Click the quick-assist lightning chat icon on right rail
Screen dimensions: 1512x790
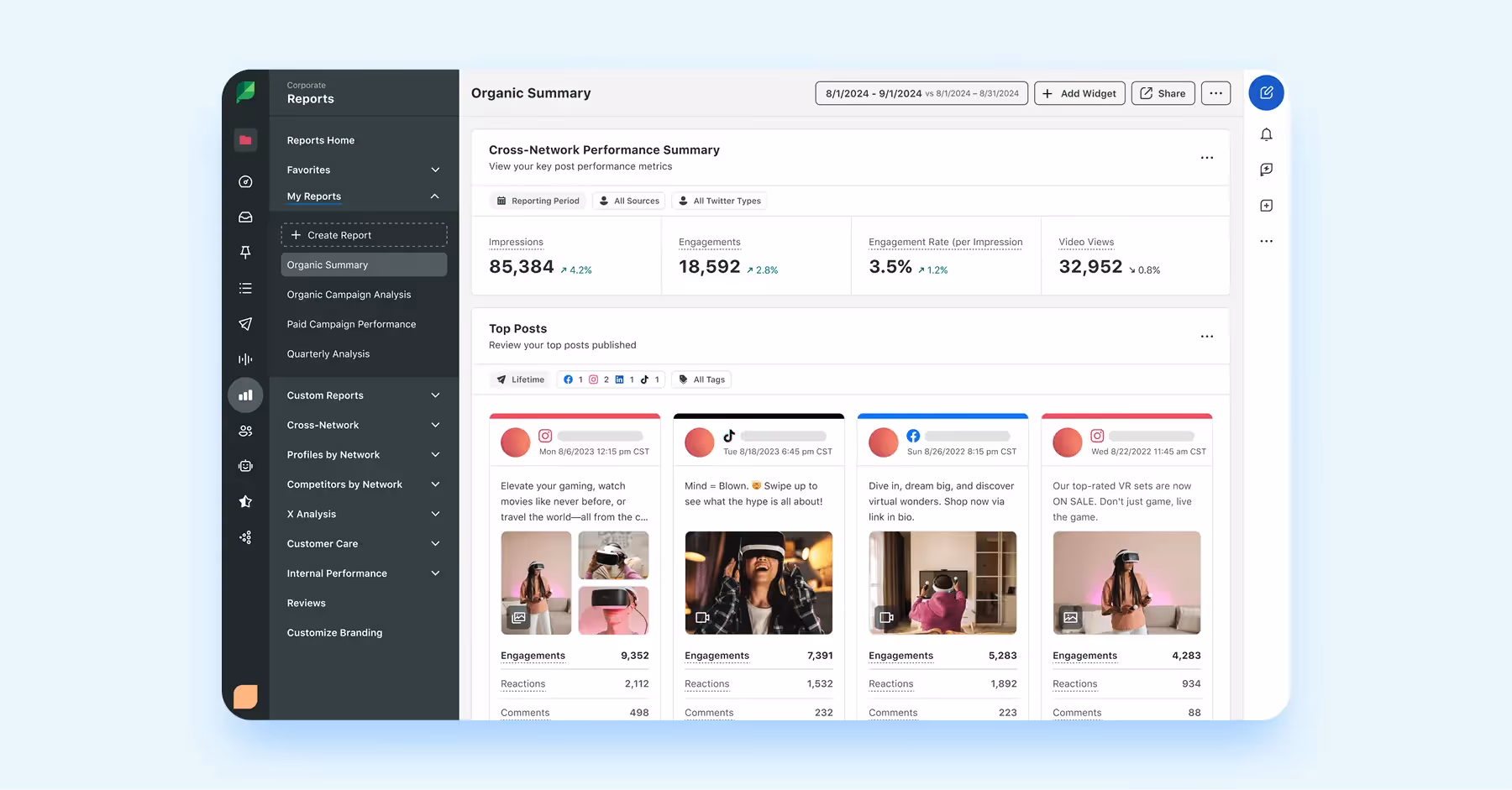click(1267, 169)
